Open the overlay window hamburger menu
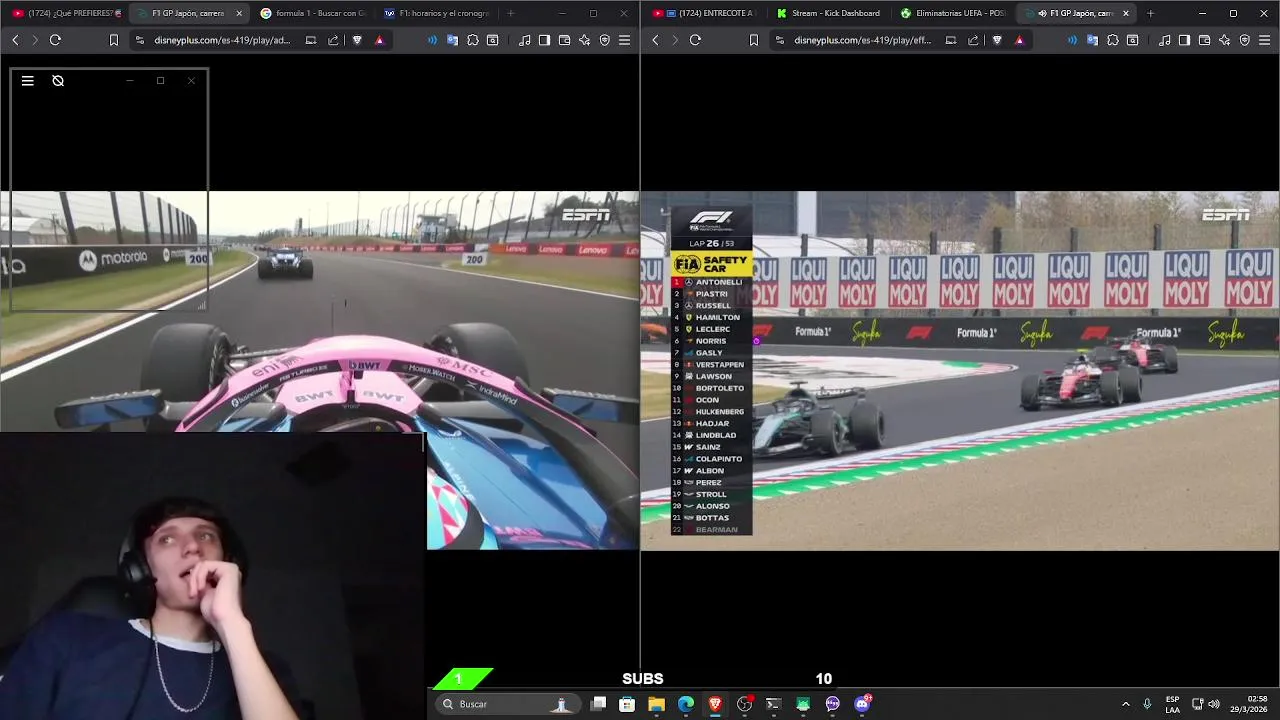This screenshot has height=720, width=1280. pos(28,81)
